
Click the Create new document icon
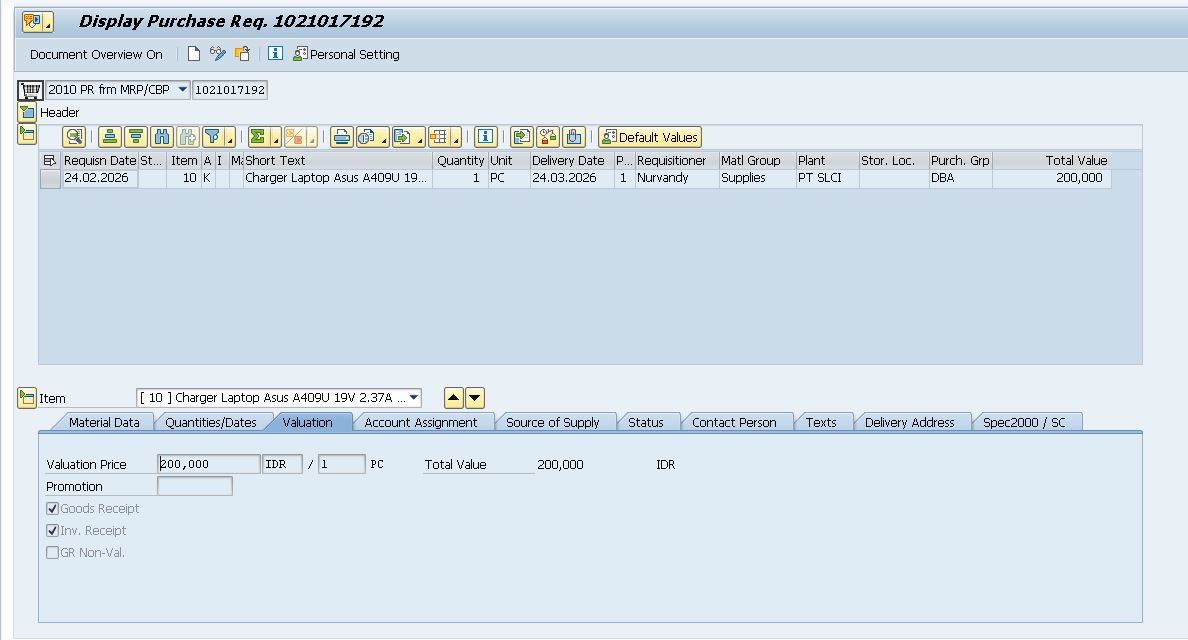point(194,54)
